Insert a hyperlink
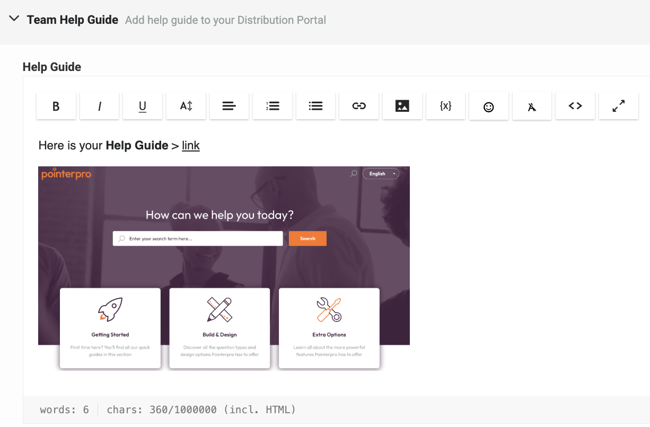 (x=359, y=106)
